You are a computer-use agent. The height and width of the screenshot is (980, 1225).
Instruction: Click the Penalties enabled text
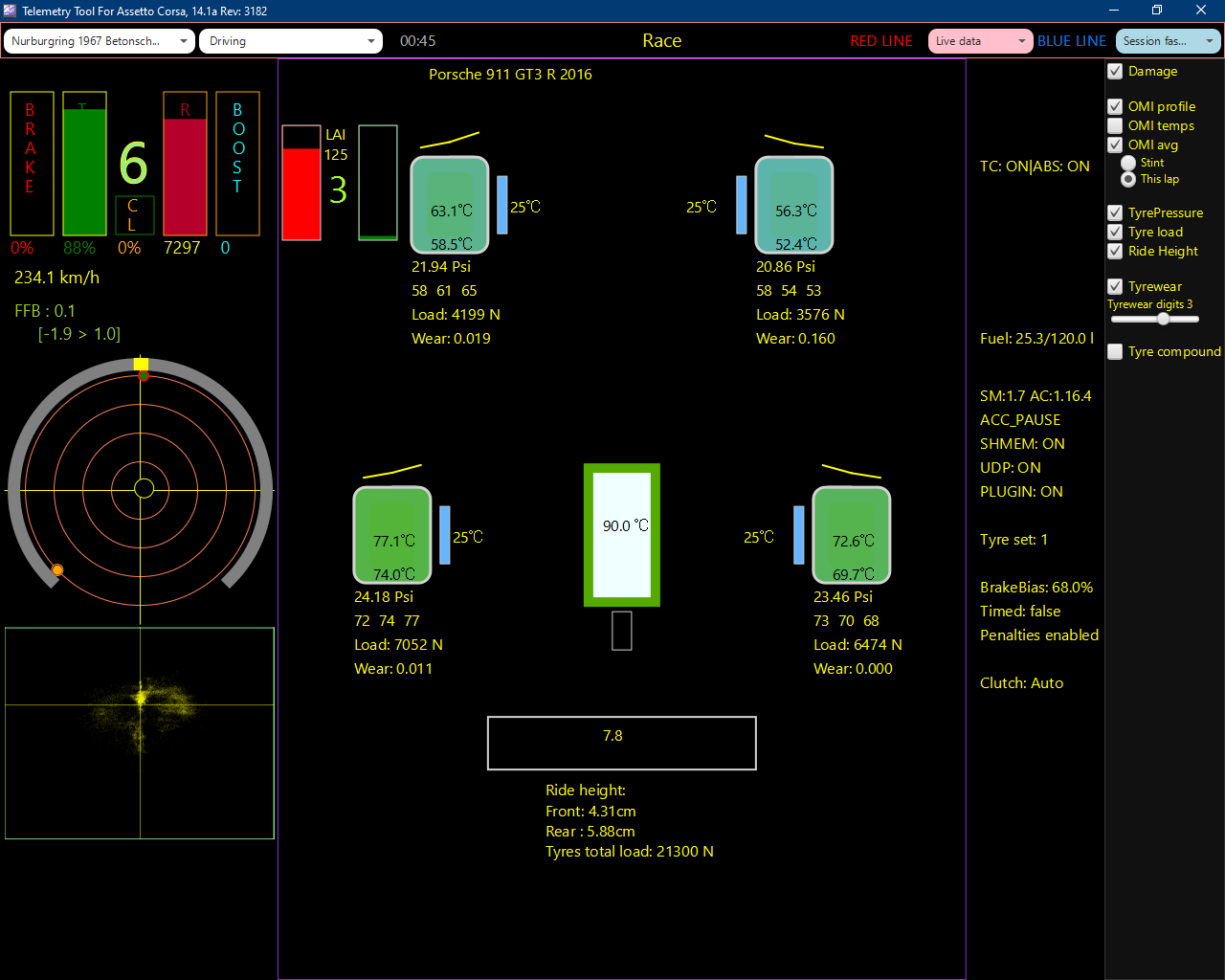[1039, 635]
